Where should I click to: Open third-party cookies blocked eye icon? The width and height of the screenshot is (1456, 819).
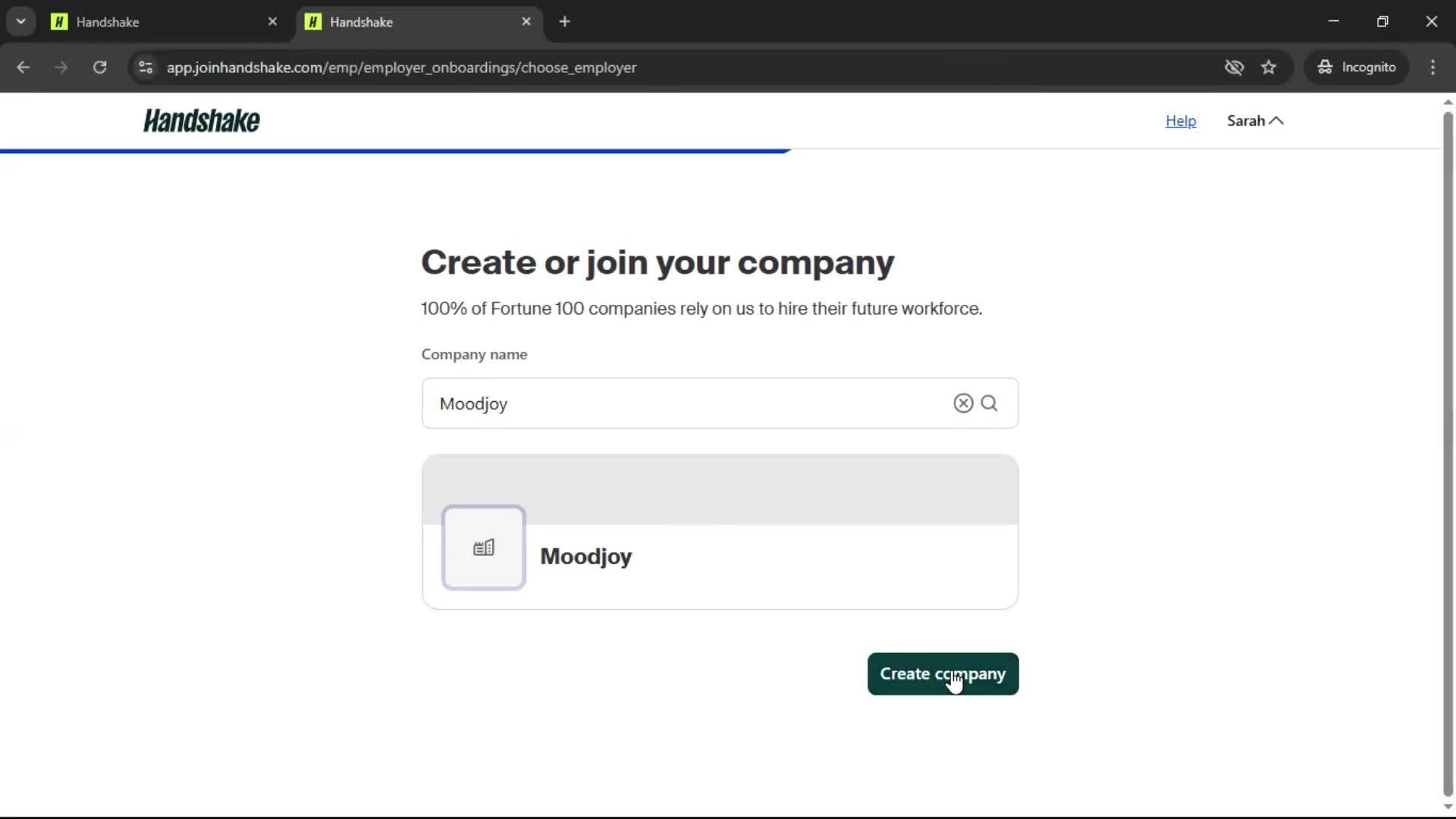(1234, 67)
